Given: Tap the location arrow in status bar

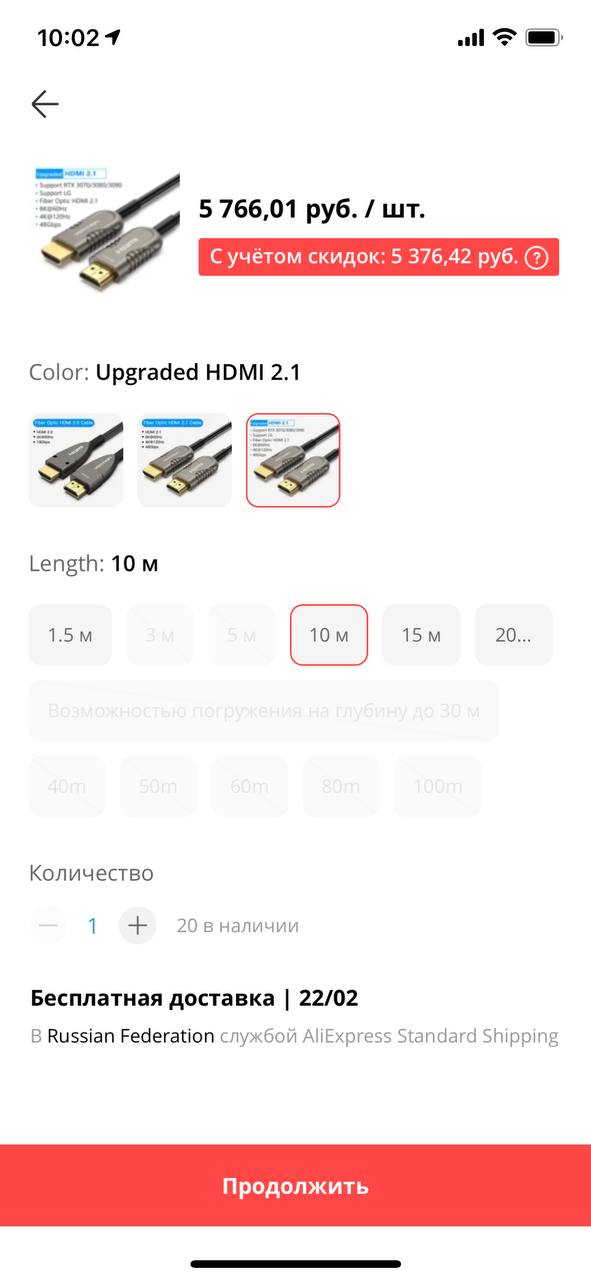Looking at the screenshot, I should tap(113, 38).
